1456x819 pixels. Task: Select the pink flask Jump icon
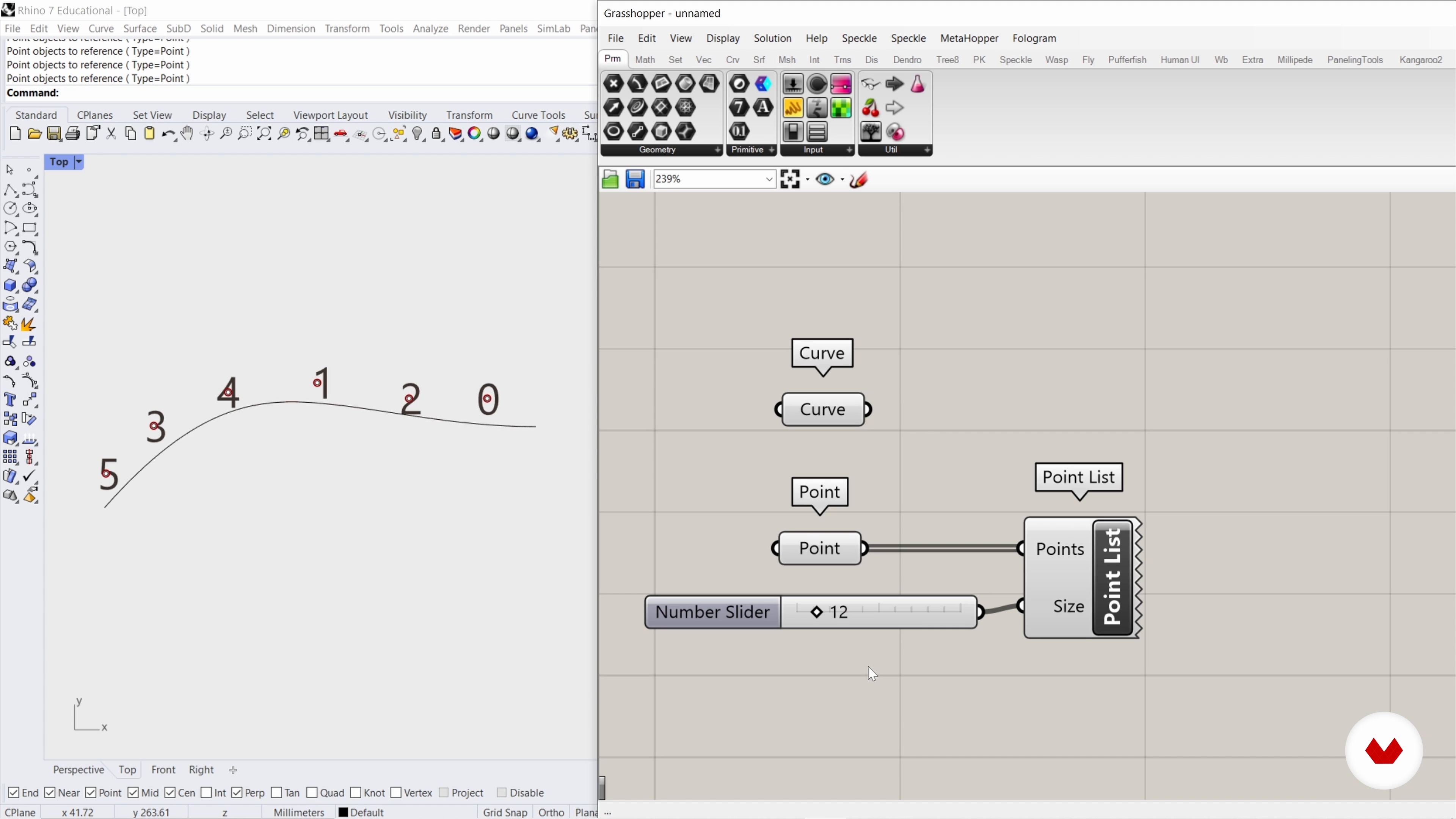pyautogui.click(x=918, y=84)
